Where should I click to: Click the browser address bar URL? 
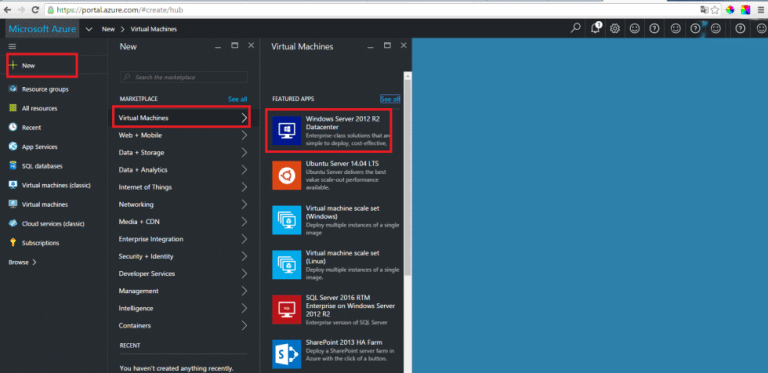(x=121, y=10)
